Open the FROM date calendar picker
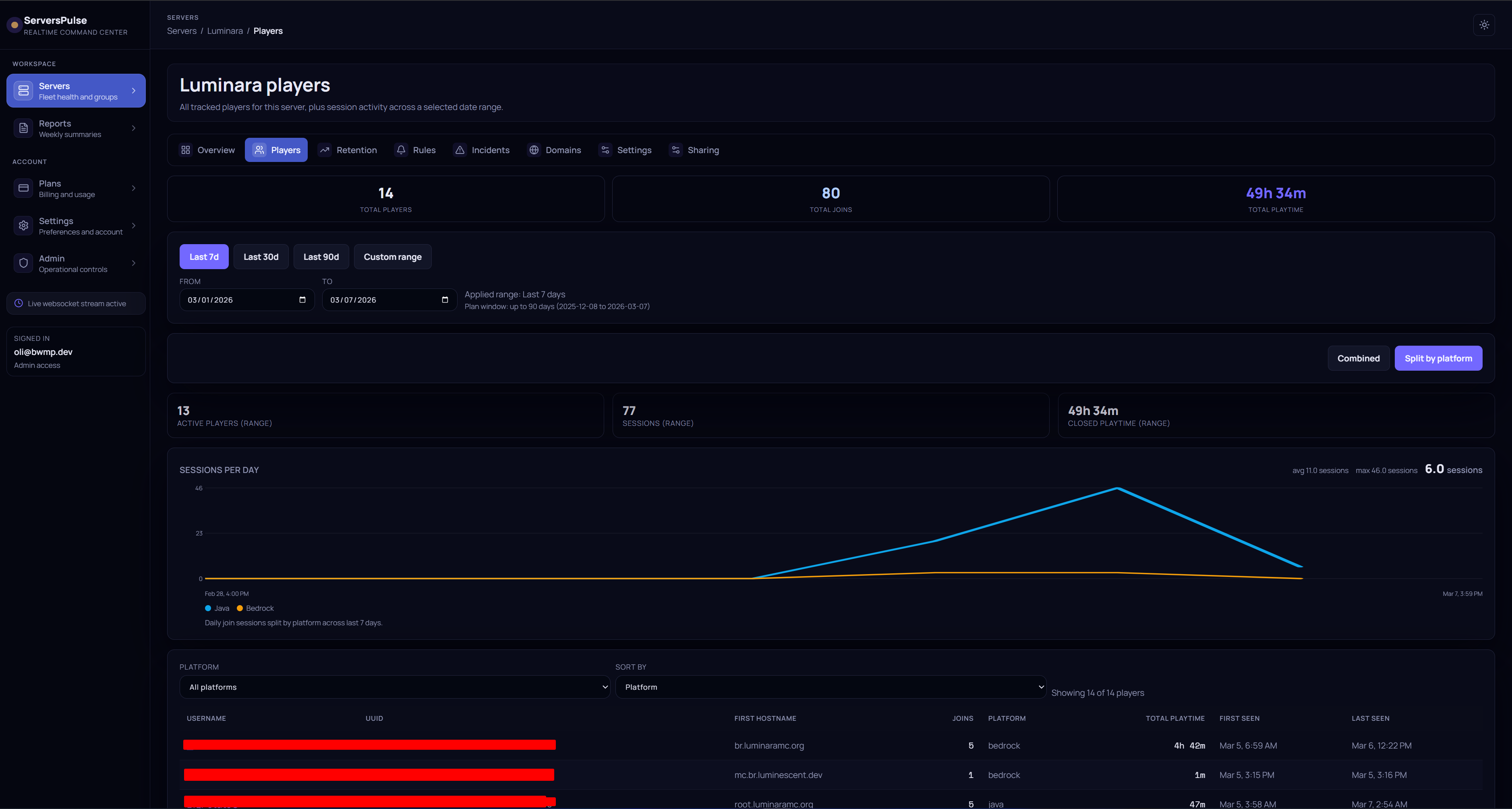This screenshot has height=809, width=1512. (302, 300)
